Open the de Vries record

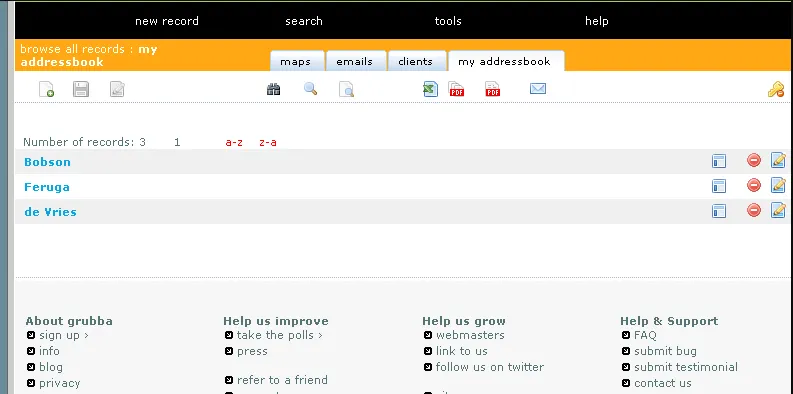(x=51, y=212)
